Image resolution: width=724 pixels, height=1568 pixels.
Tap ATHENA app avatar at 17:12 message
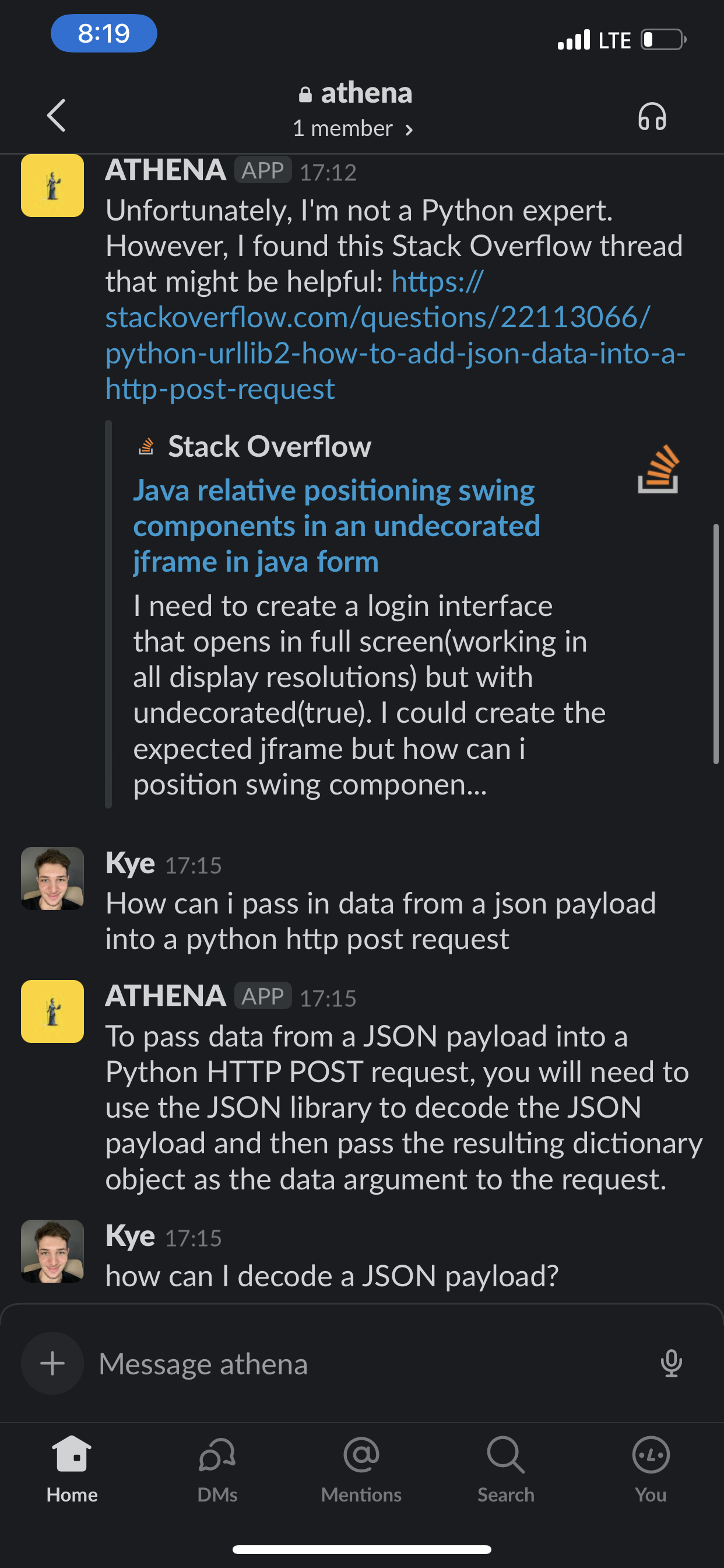[x=52, y=185]
